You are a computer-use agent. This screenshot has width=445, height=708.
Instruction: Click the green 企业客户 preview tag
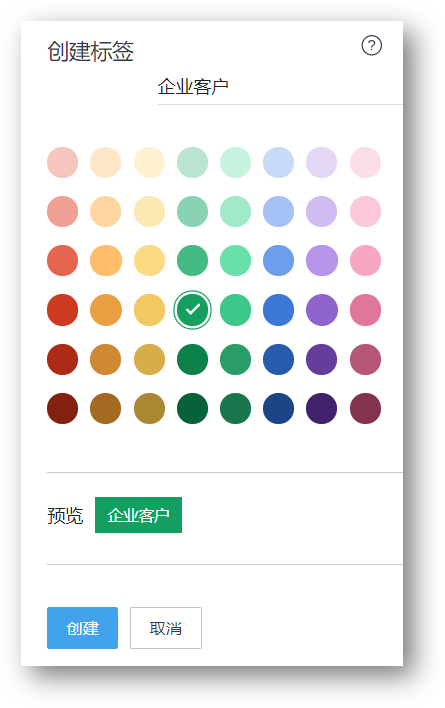tap(138, 515)
